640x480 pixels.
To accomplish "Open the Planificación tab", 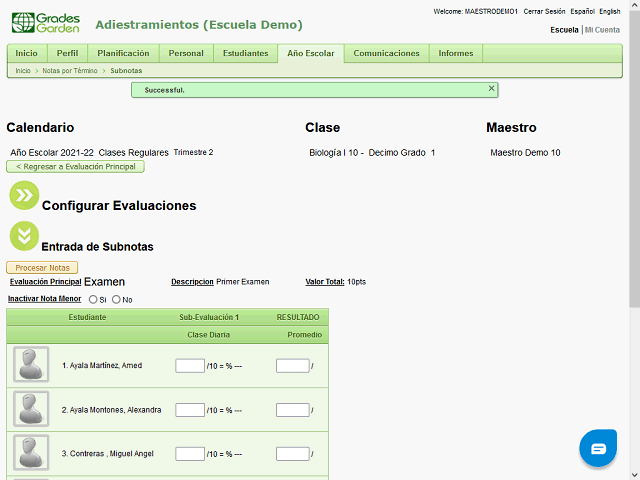I will 123,53.
